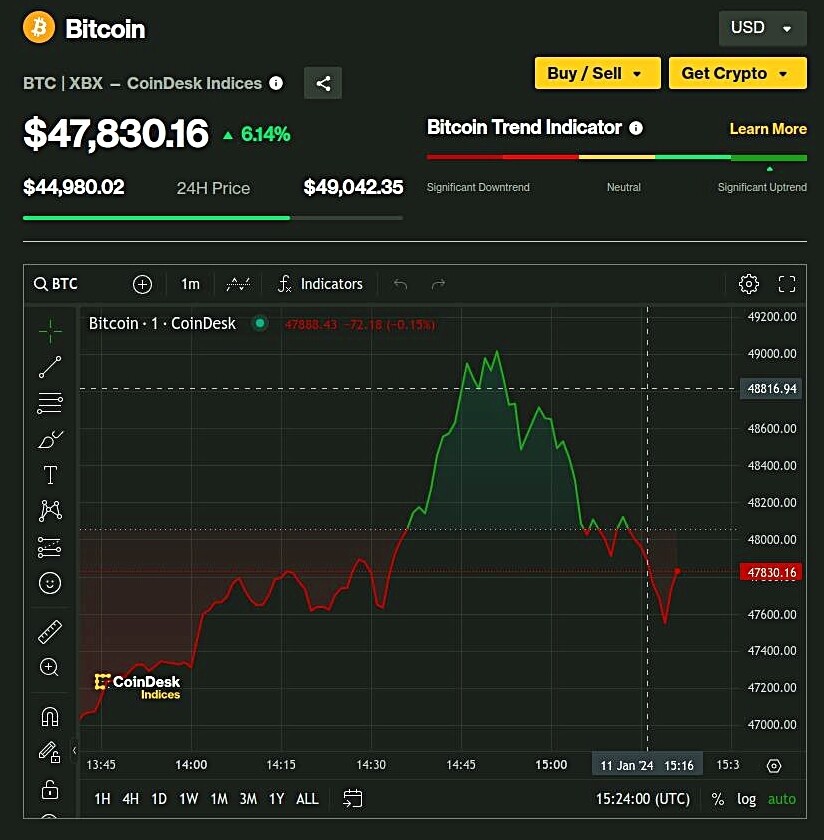This screenshot has height=840, width=824.
Task: Click the $44,980.02 24H low value
Action: pyautogui.click(x=73, y=187)
